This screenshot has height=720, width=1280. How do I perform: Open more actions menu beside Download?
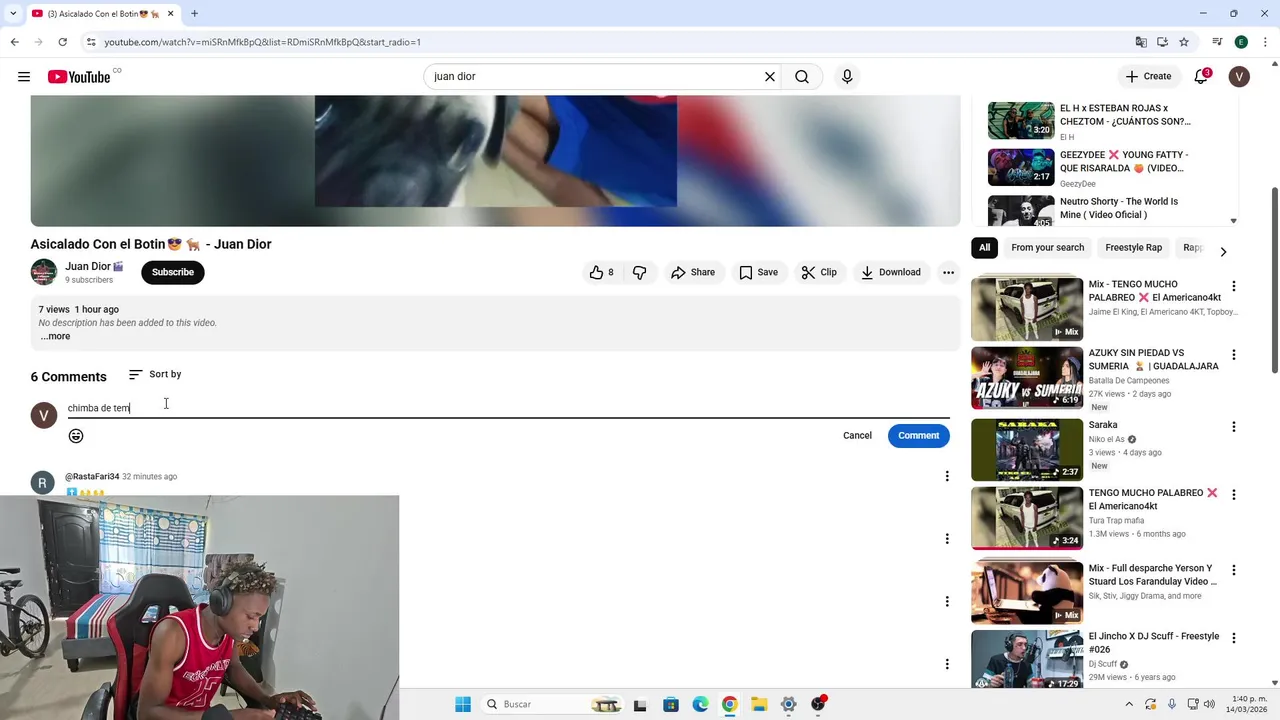(x=948, y=272)
